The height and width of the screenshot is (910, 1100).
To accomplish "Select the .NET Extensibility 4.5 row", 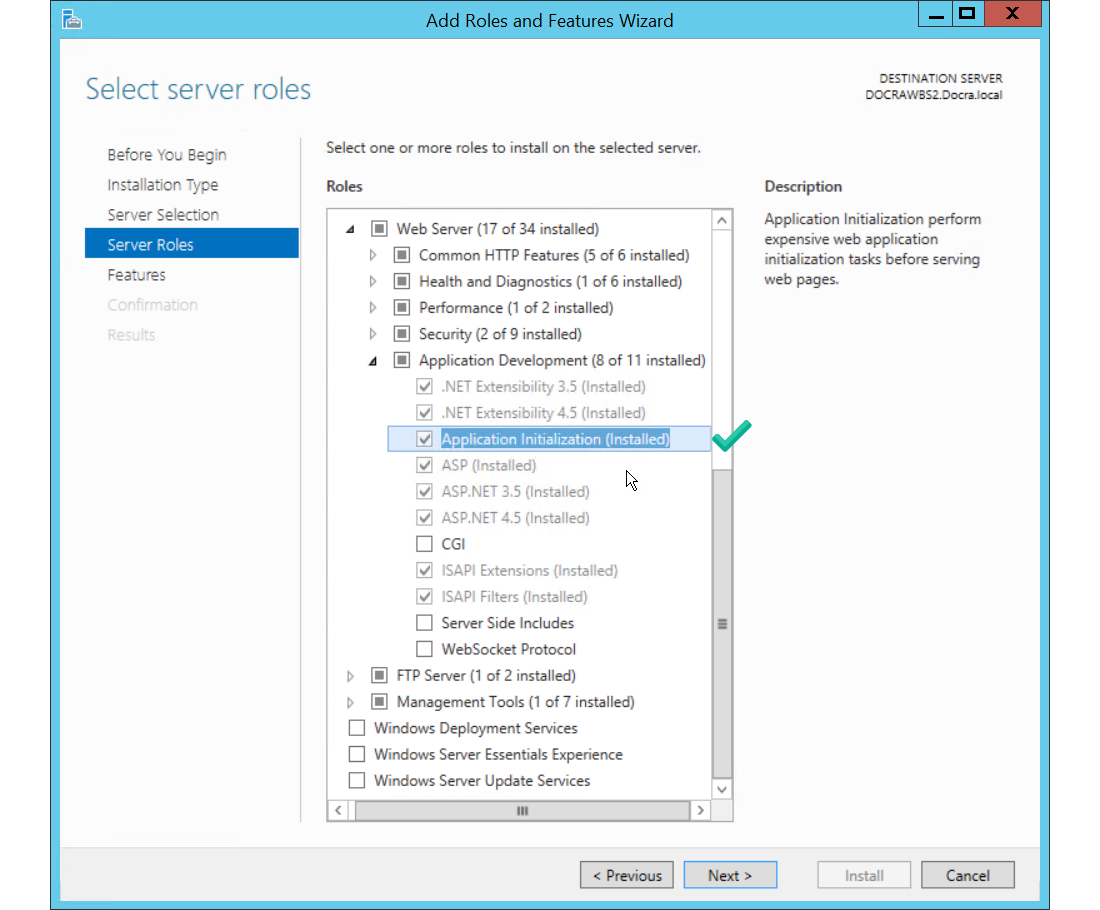I will (544, 413).
